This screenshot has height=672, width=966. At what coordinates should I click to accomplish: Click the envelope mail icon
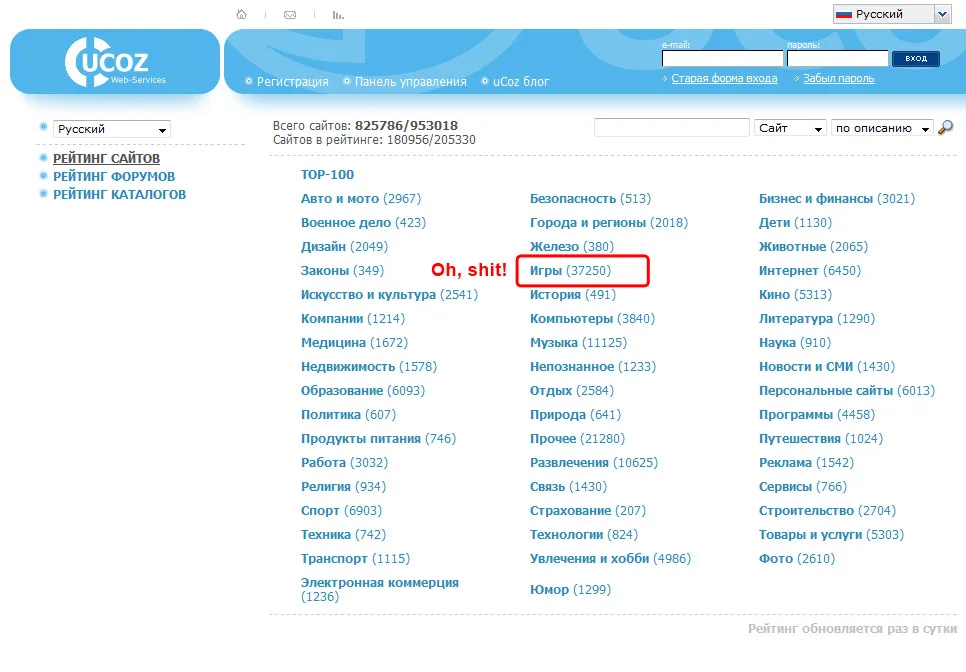[x=289, y=15]
